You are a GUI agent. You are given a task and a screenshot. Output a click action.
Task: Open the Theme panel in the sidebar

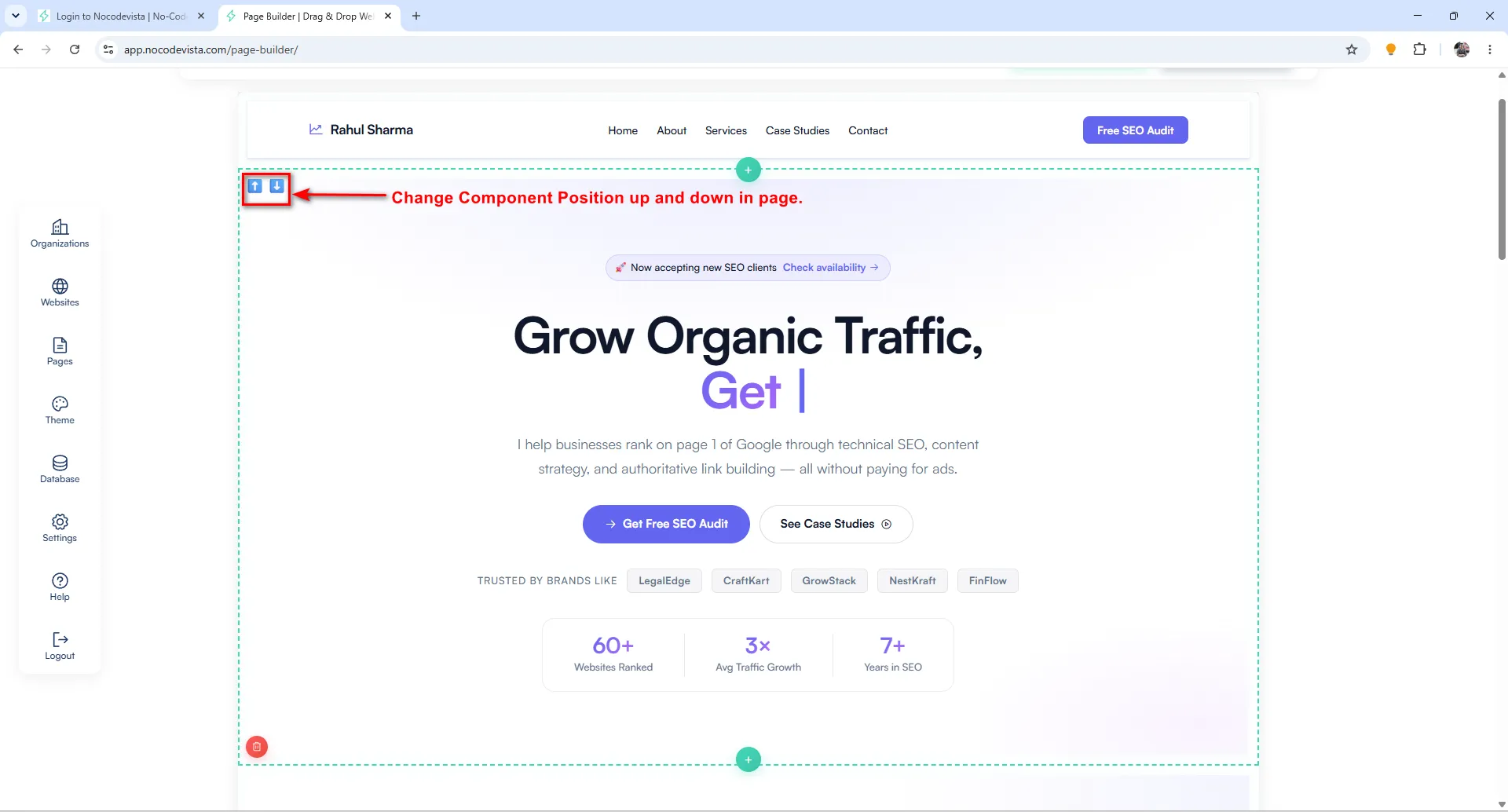60,411
